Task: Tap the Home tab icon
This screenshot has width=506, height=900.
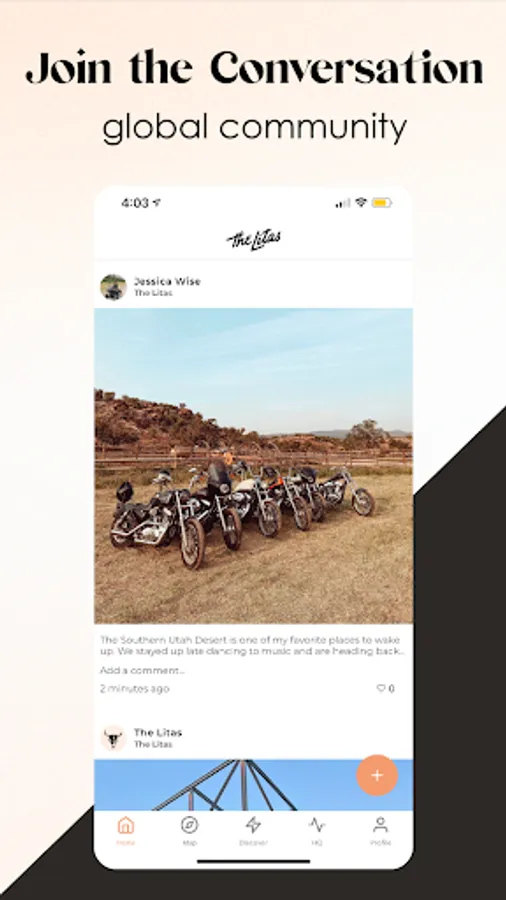Action: [x=126, y=826]
